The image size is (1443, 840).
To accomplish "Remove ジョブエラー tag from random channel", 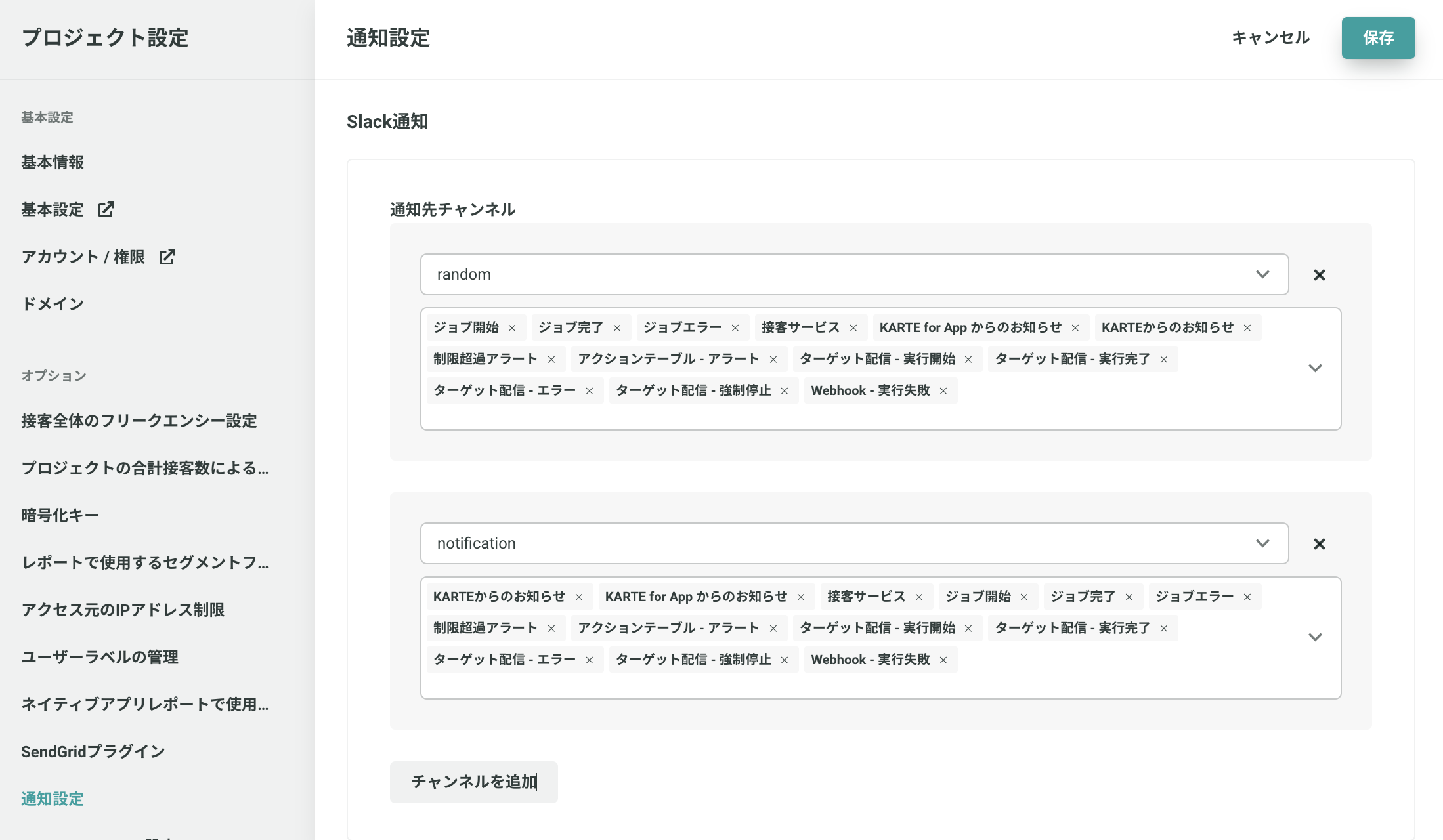I will pyautogui.click(x=735, y=328).
